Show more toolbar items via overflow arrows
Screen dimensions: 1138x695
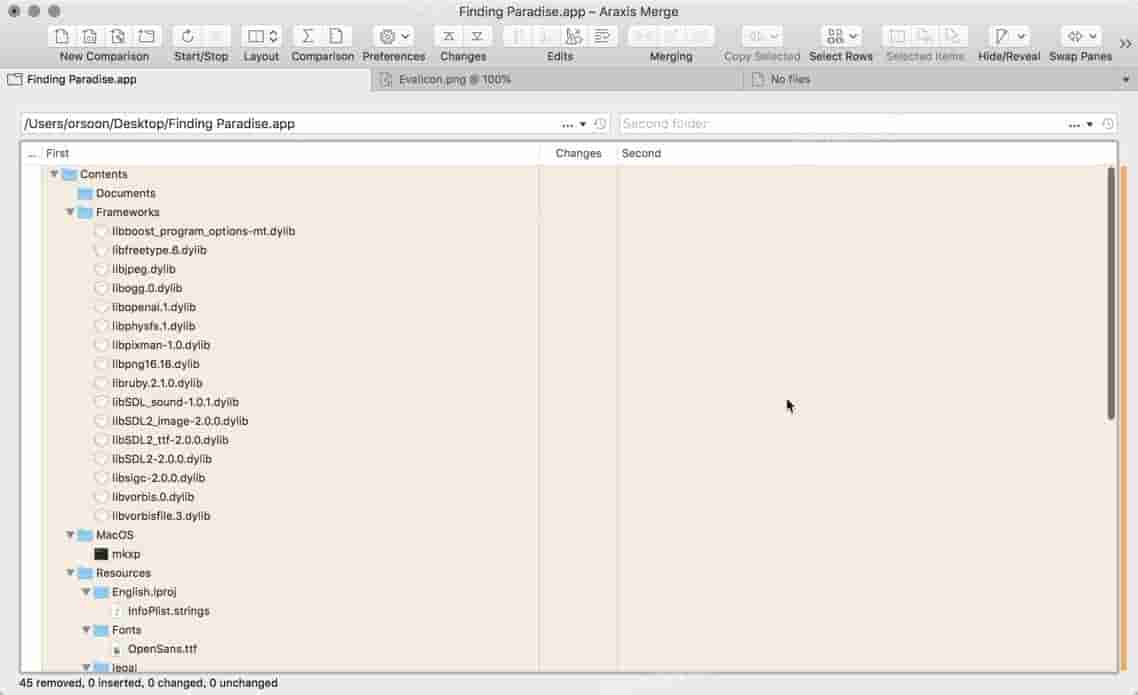coord(1126,43)
